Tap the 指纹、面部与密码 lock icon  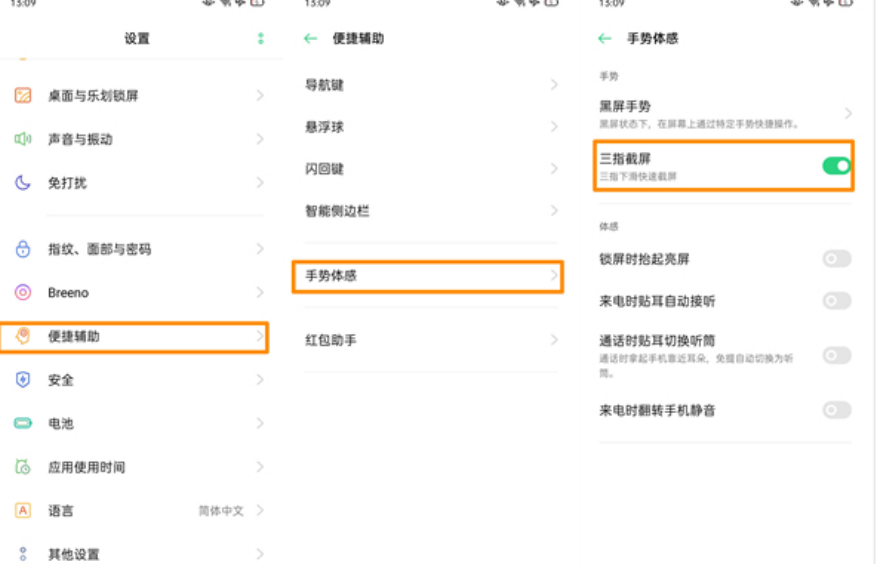pyautogui.click(x=23, y=249)
